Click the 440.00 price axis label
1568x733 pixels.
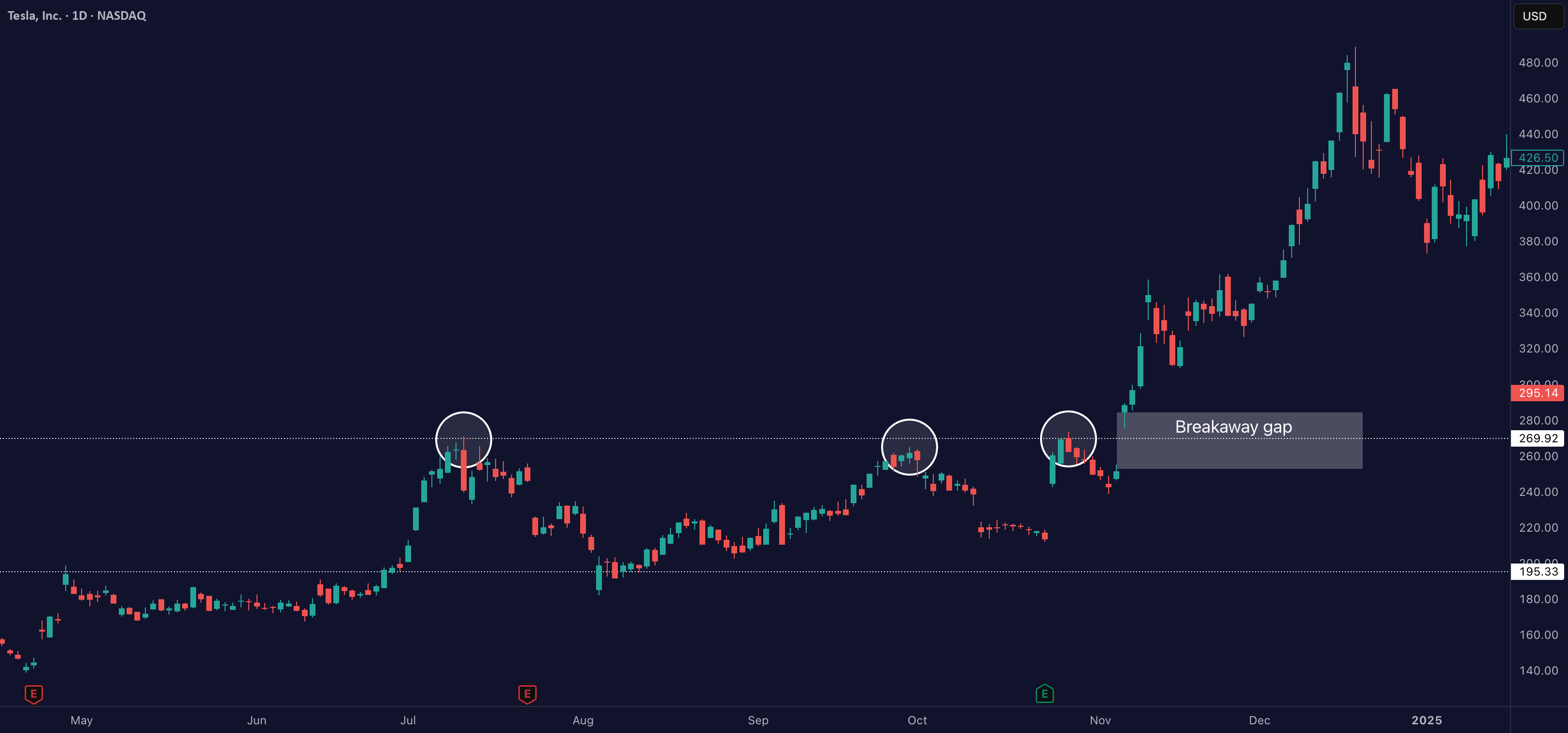1538,134
